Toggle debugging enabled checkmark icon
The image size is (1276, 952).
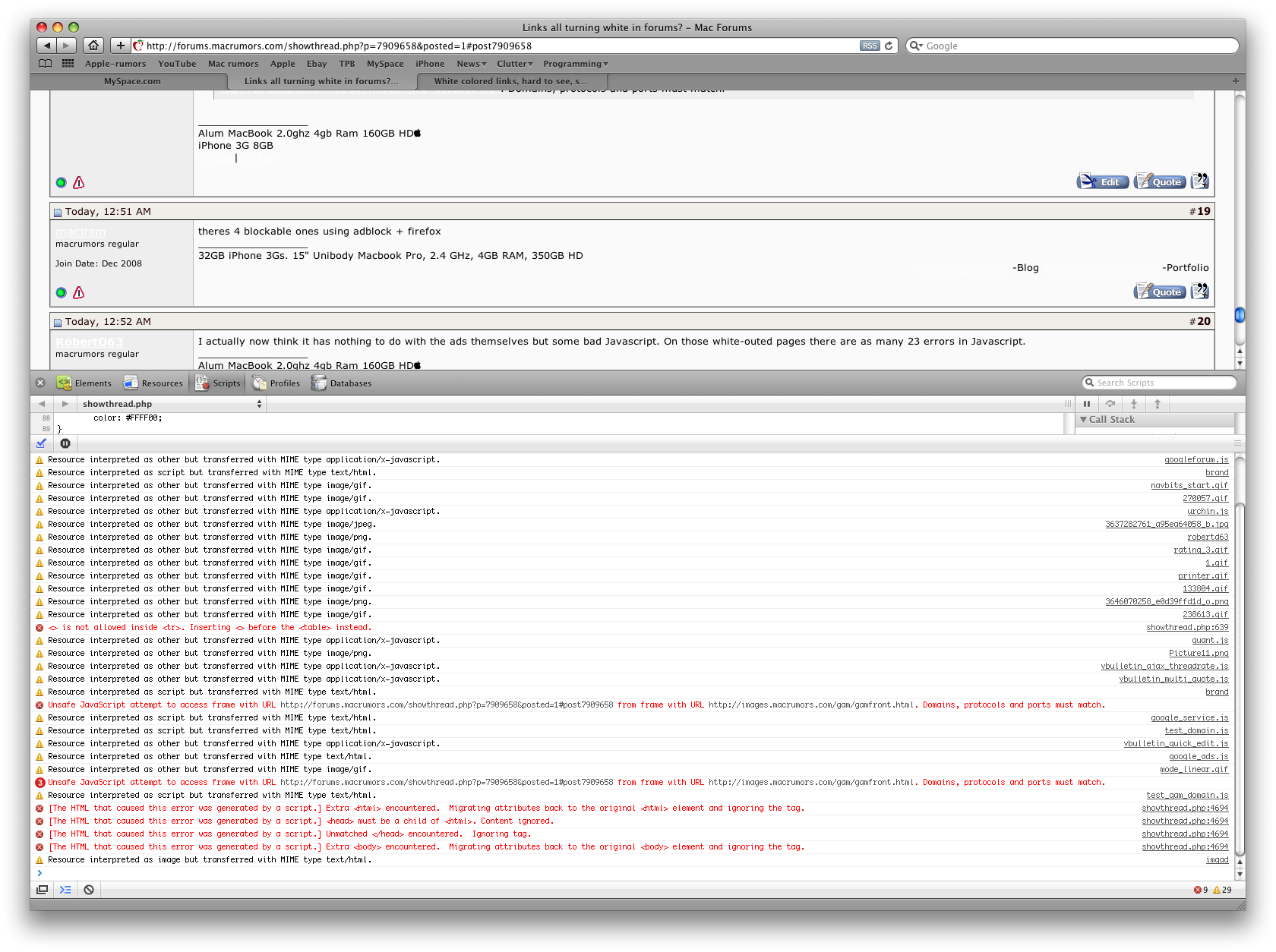pyautogui.click(x=41, y=443)
